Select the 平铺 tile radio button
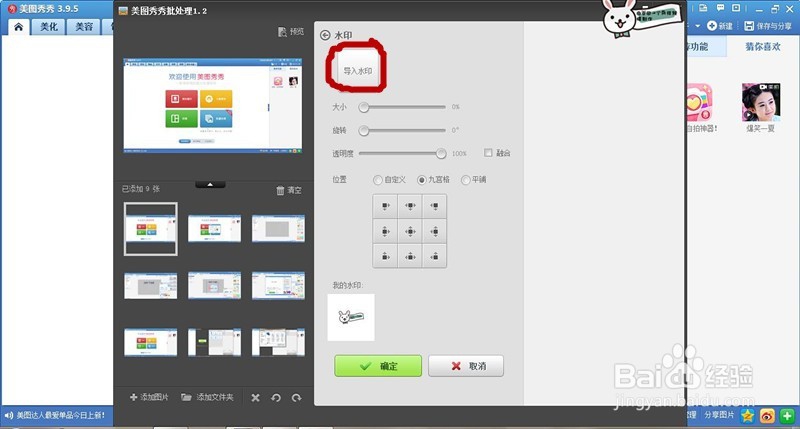Image resolution: width=800 pixels, height=429 pixels. [465, 180]
